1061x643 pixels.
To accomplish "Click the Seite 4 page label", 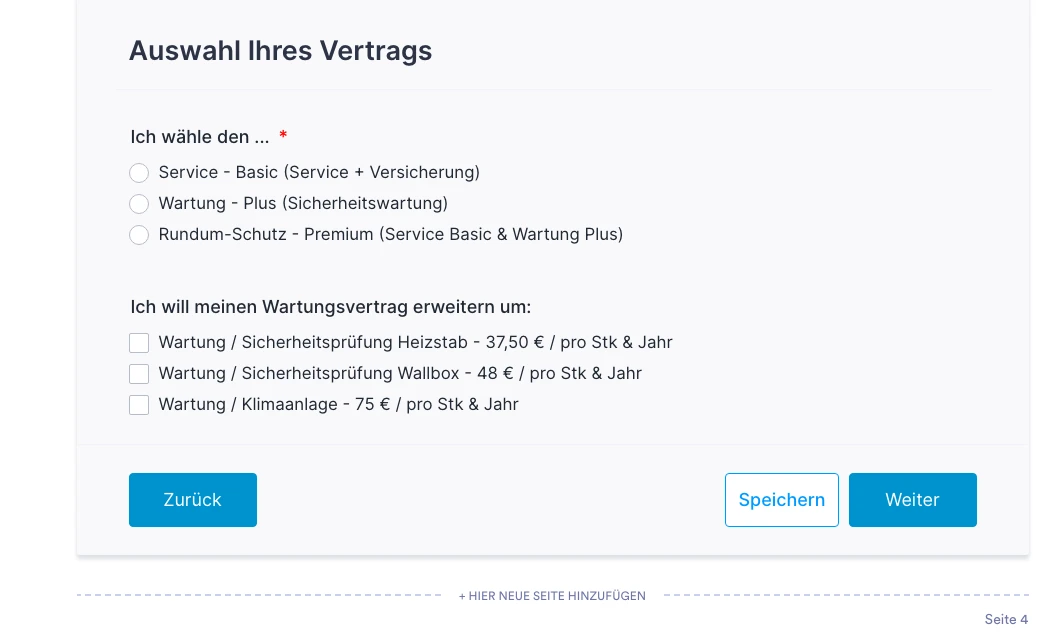I will 1006,619.
